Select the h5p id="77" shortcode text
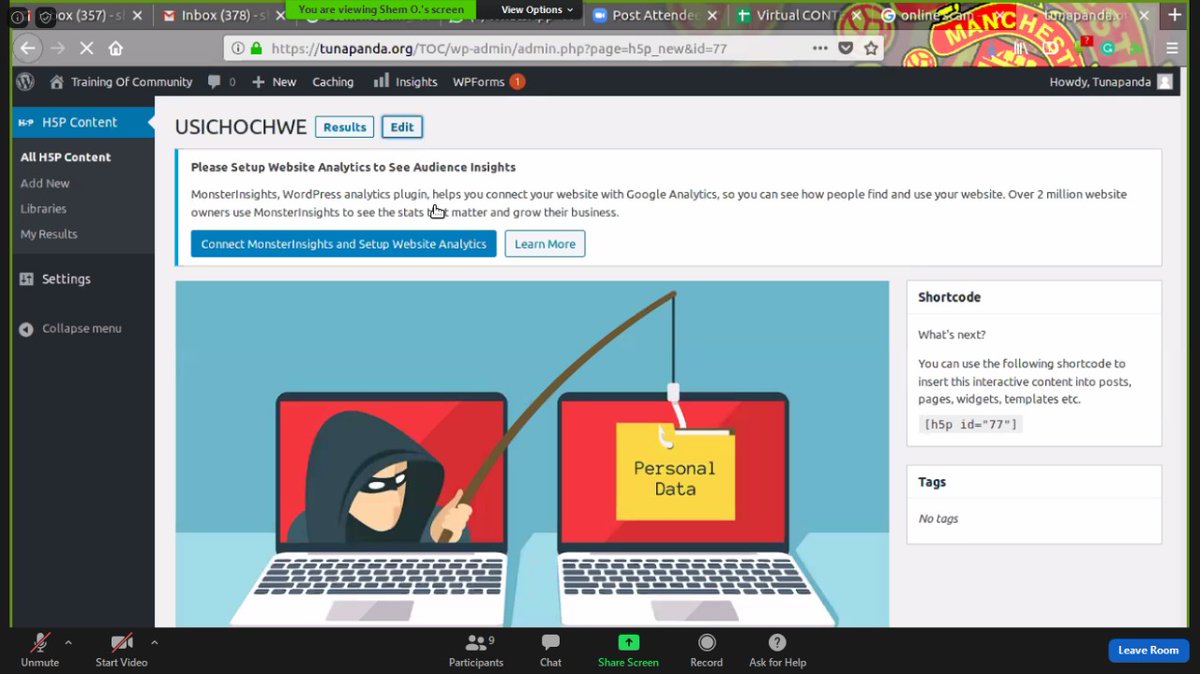The image size is (1200, 674). pyautogui.click(x=971, y=424)
